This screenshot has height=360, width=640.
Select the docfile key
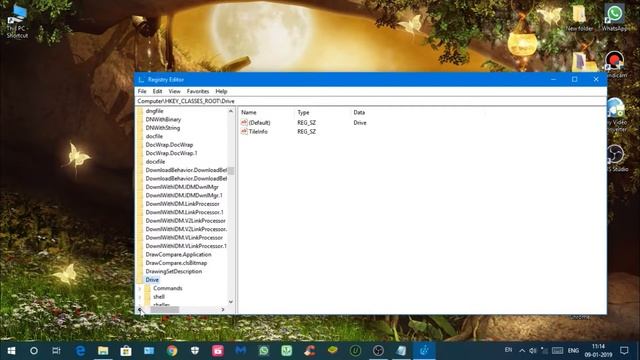click(154, 136)
